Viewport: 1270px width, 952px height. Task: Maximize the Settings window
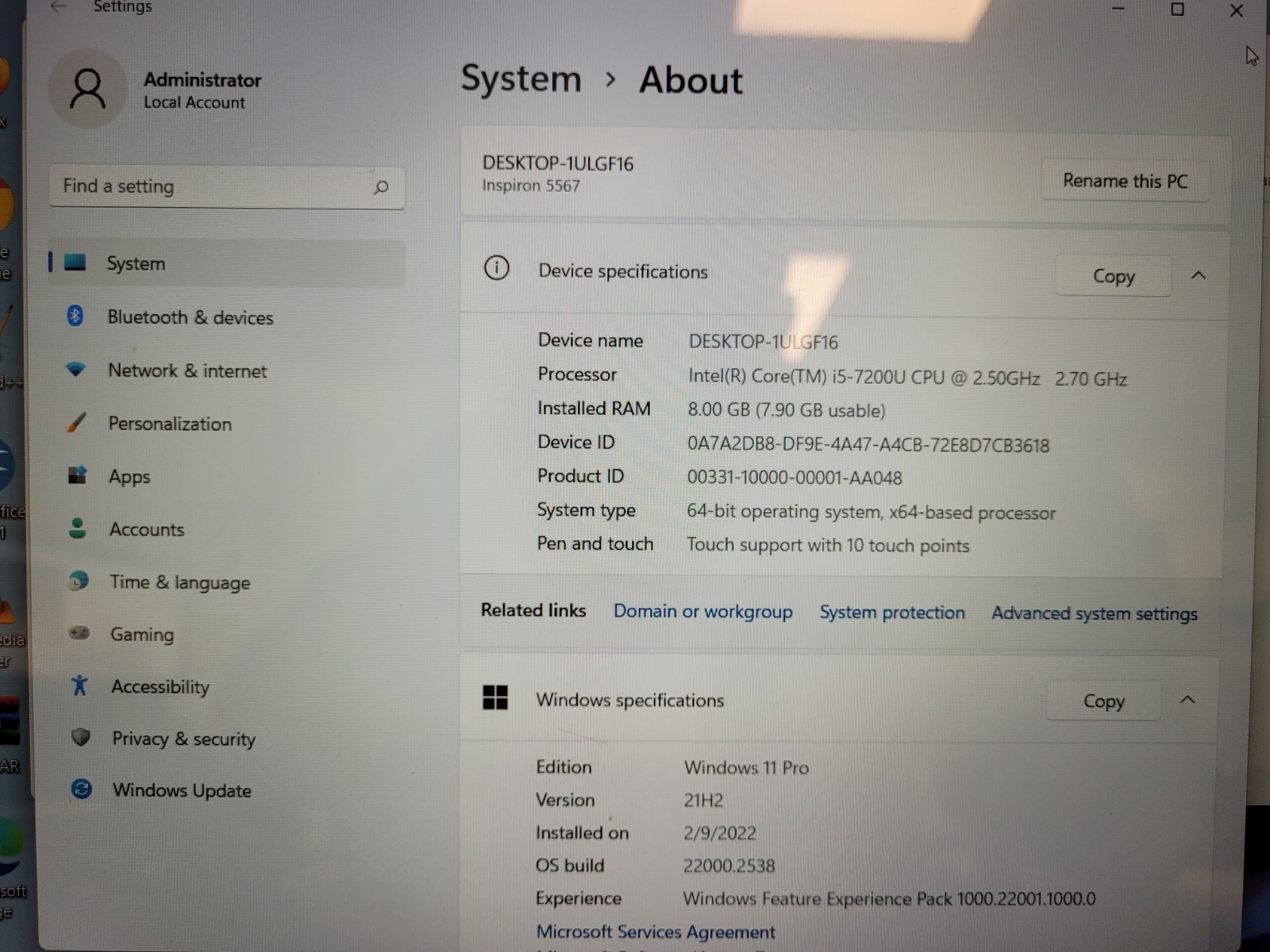tap(1178, 10)
